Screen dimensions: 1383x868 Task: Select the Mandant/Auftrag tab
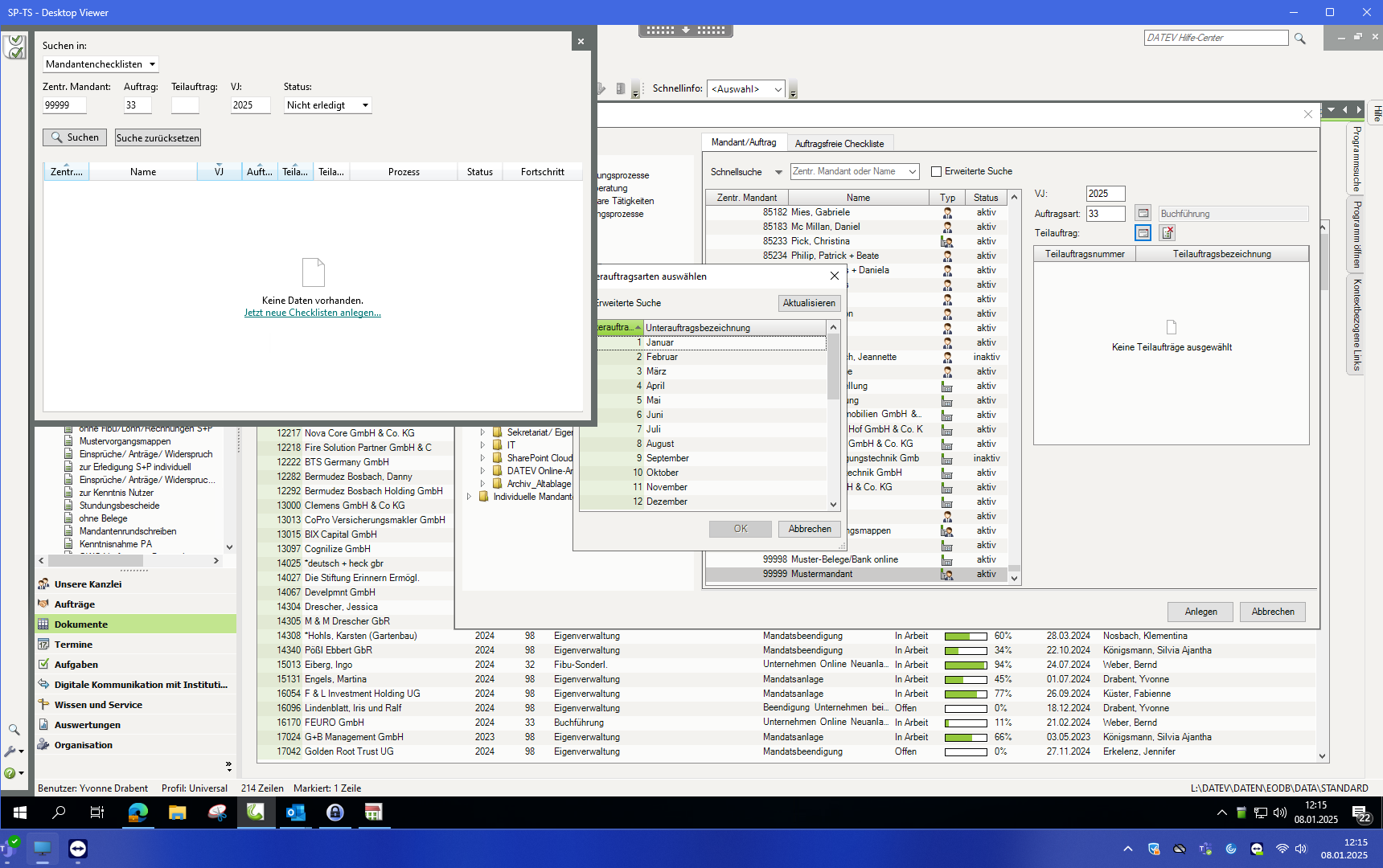click(744, 142)
